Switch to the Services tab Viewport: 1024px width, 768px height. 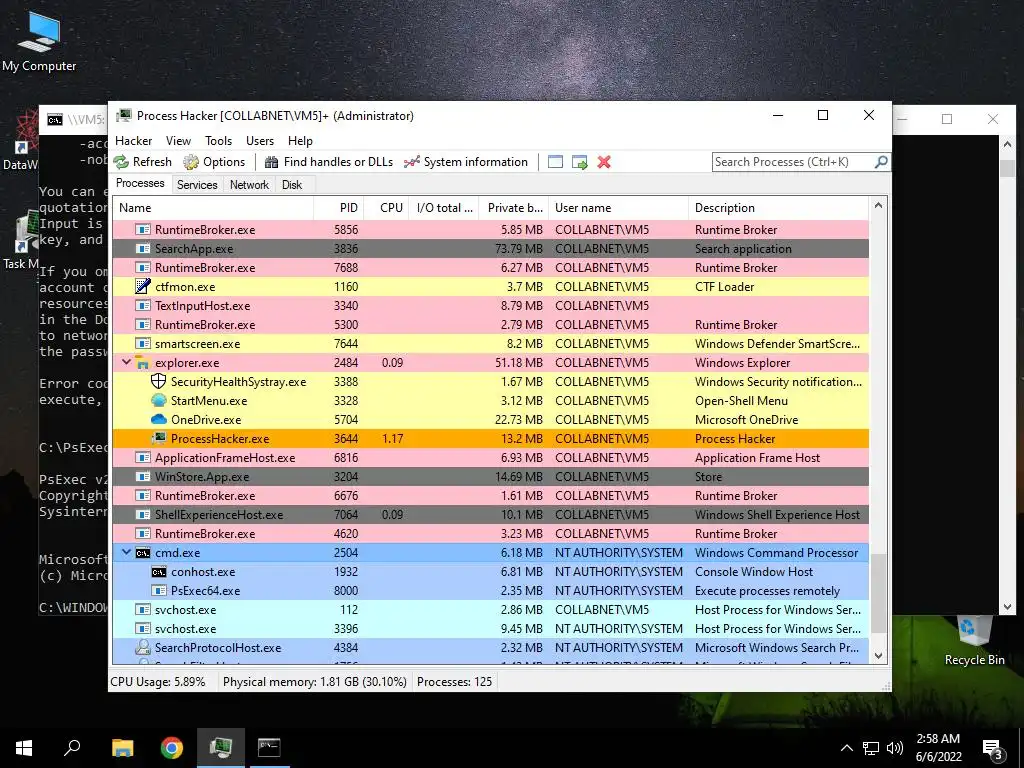(x=197, y=185)
